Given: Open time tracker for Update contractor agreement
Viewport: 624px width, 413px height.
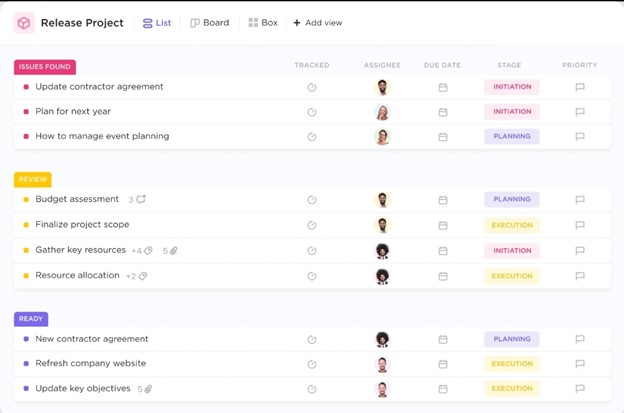Looking at the screenshot, I should pos(312,88).
